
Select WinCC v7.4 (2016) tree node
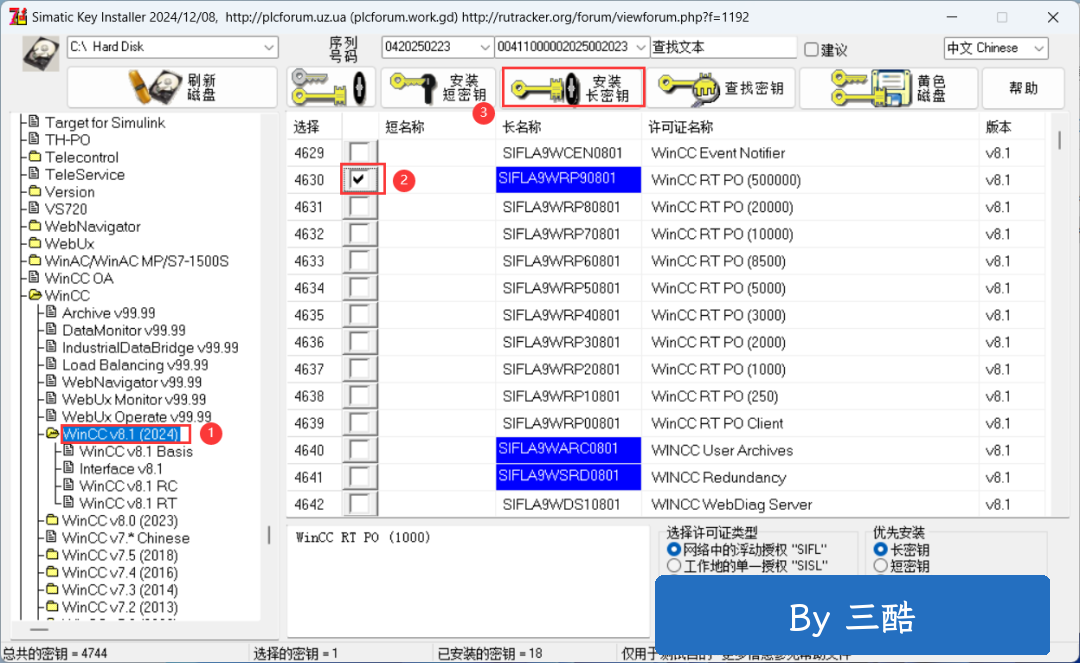120,572
